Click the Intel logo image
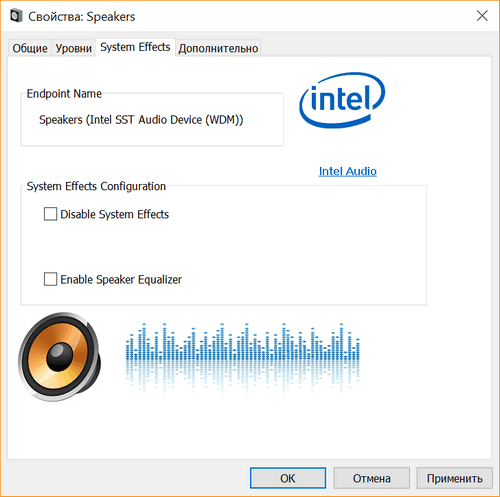Viewport: 500px width, 497px height. tap(342, 100)
